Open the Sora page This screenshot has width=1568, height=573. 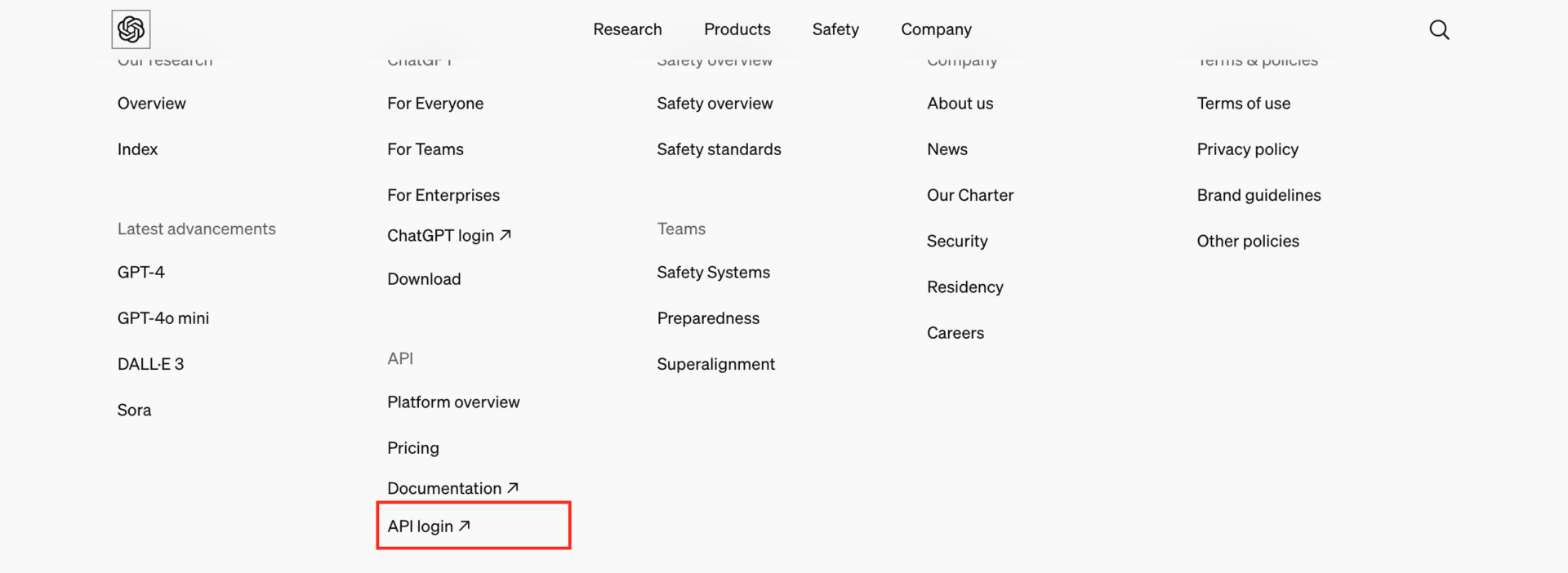[x=134, y=411]
